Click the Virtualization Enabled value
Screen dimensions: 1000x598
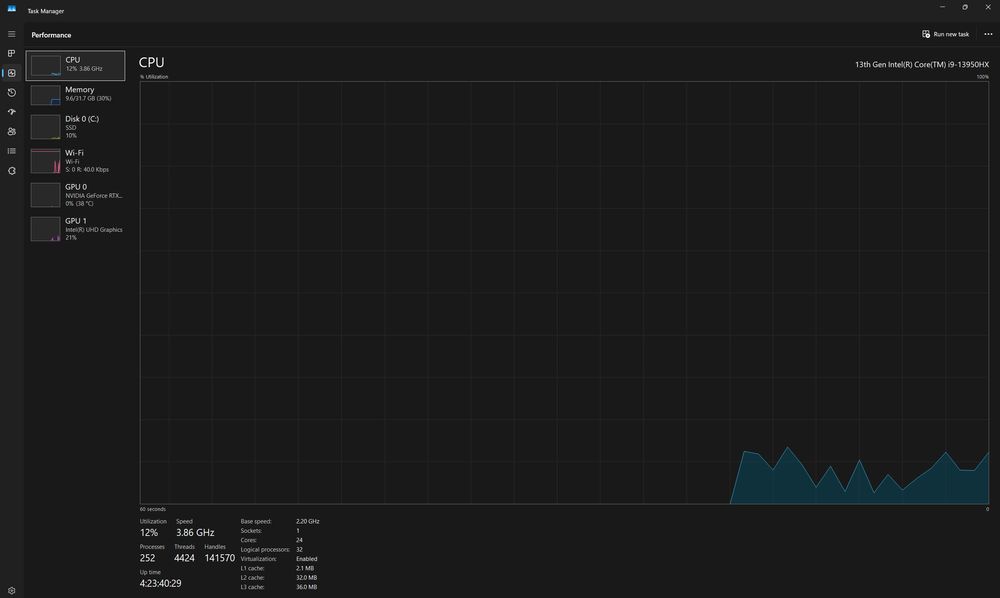coord(306,559)
